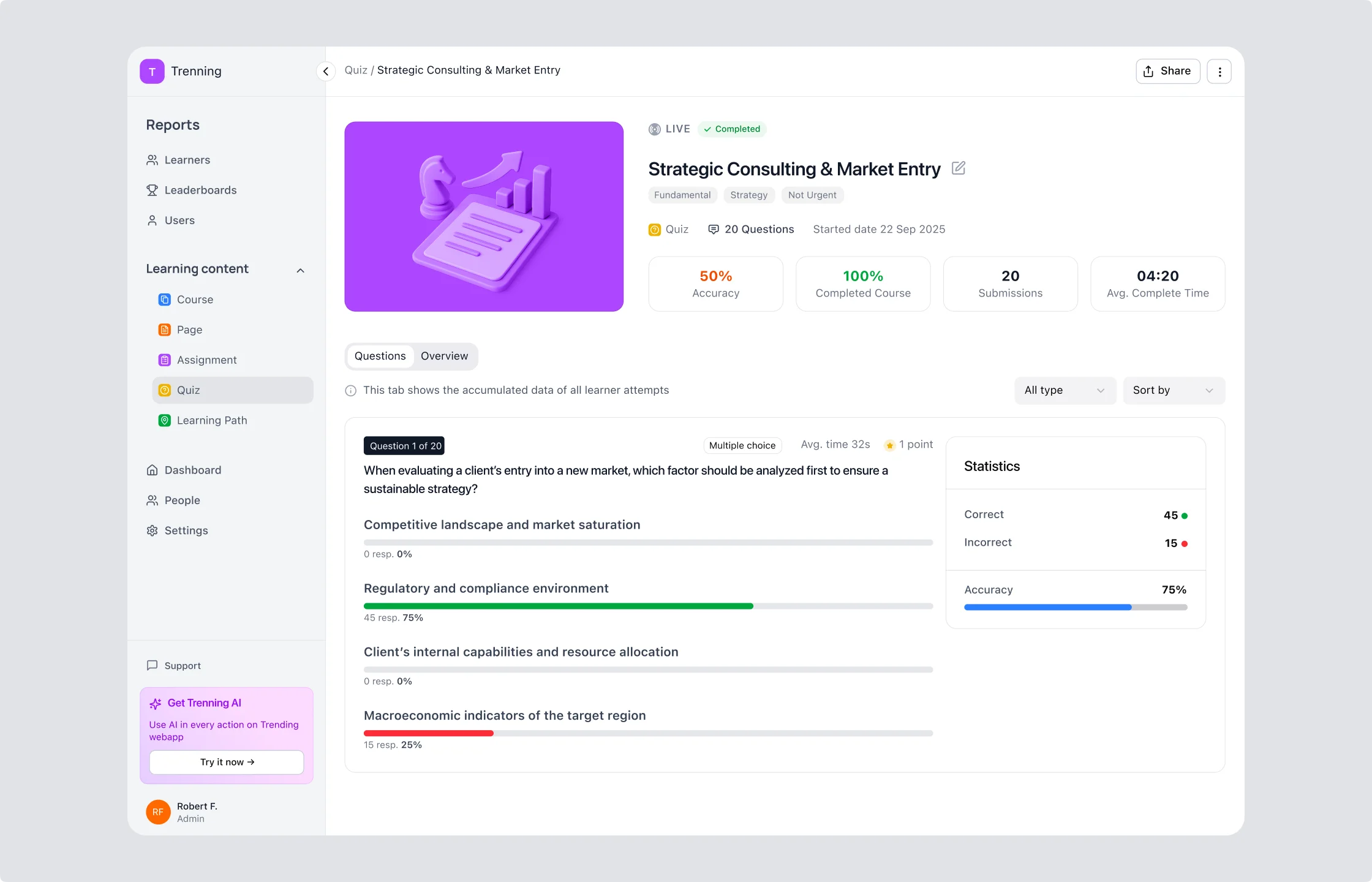Open the Sort by dropdown
Screen dimensions: 1372x882
coord(1173,390)
